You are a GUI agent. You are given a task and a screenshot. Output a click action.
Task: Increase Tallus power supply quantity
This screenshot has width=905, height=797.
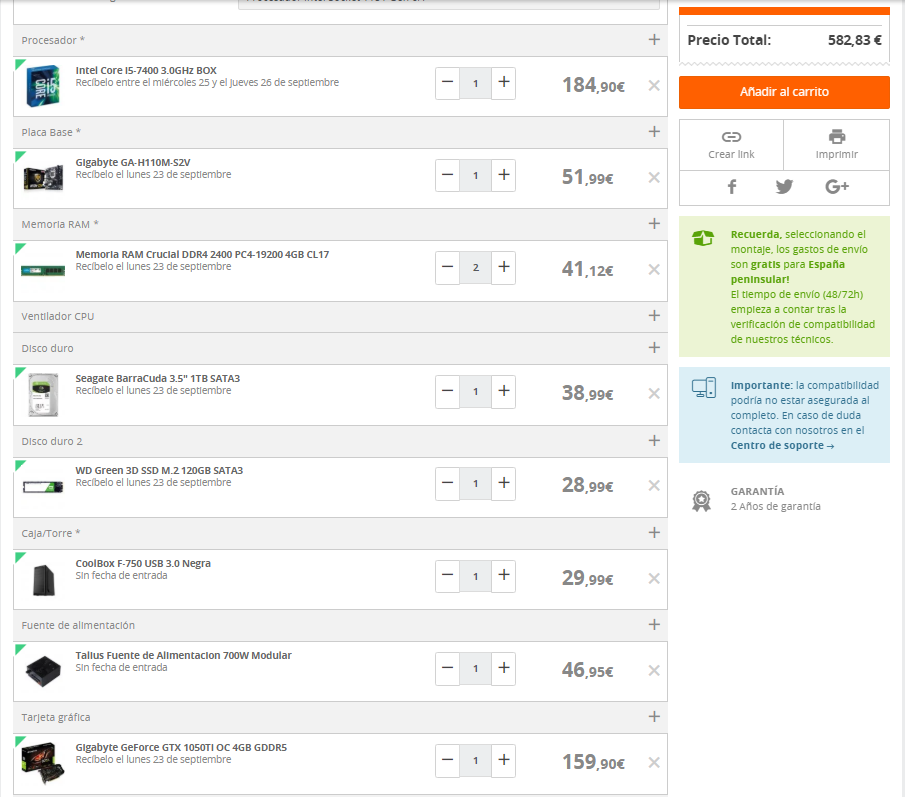click(x=503, y=668)
